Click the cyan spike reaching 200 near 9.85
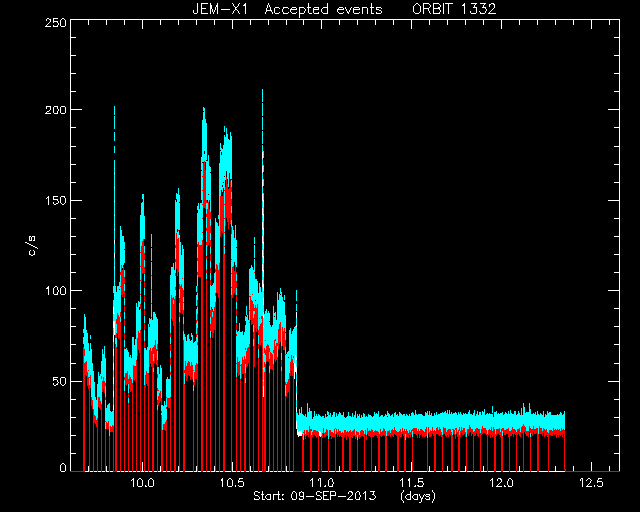Viewport: 640px width, 512px height. point(114,163)
